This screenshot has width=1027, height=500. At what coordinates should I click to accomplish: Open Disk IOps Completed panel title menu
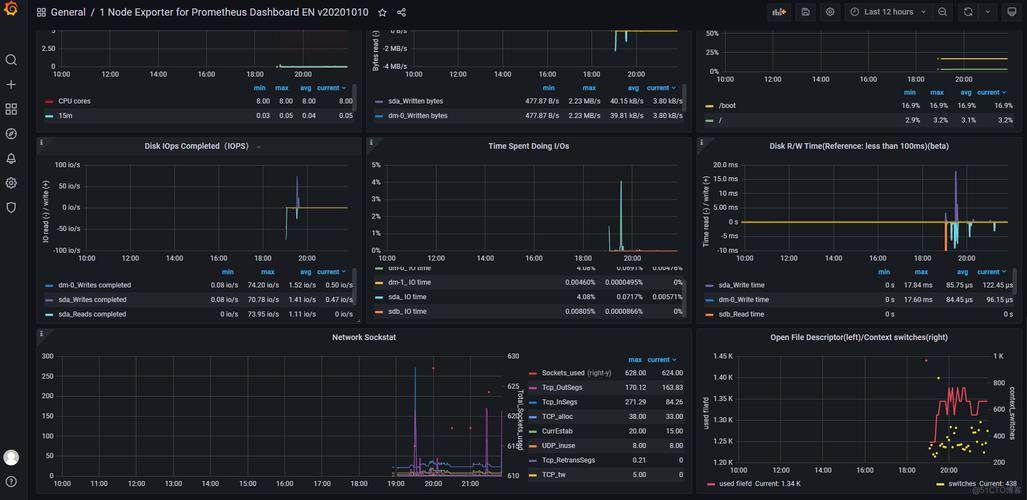196,146
